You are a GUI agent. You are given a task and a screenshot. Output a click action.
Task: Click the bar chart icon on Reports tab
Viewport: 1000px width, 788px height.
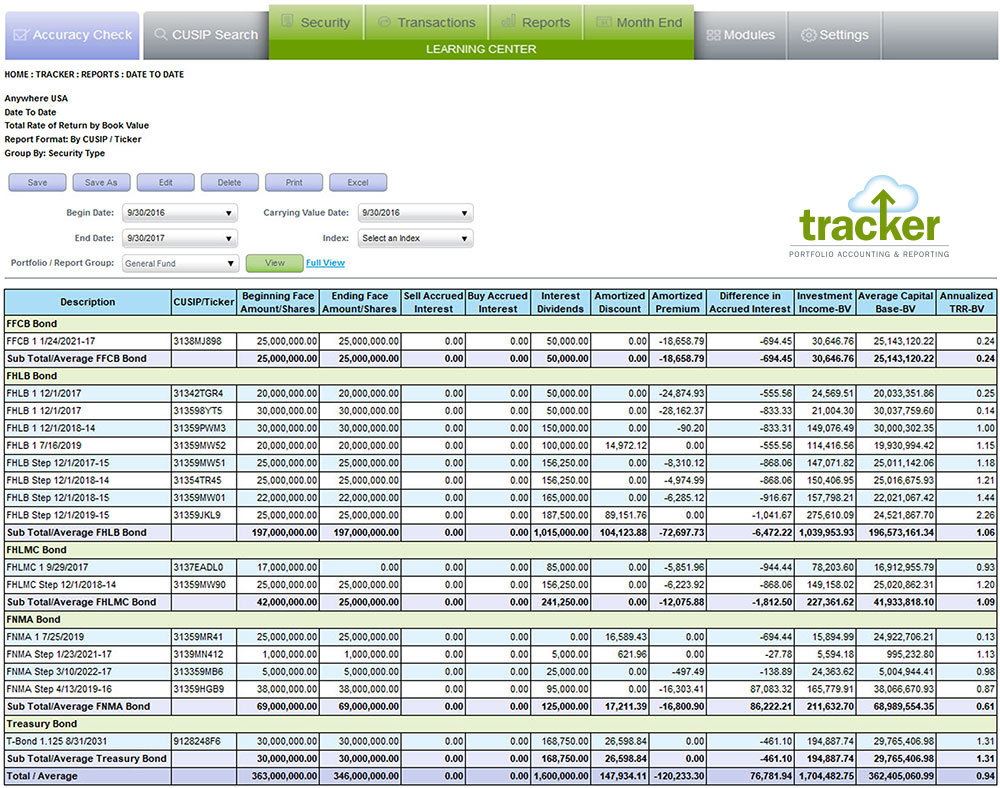point(507,22)
